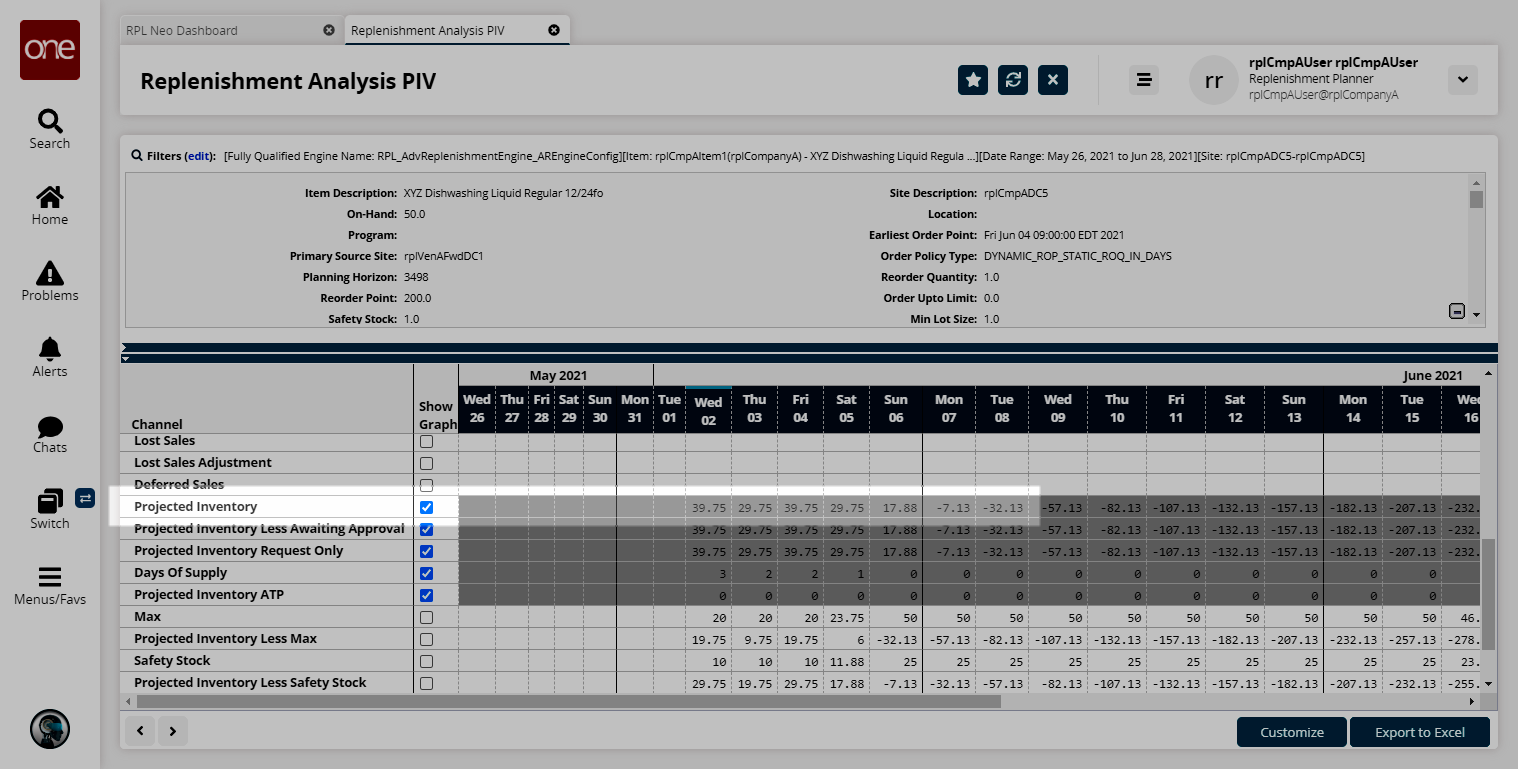Expand the user profile dropdown arrow
Viewport: 1518px width, 769px height.
tap(1462, 80)
